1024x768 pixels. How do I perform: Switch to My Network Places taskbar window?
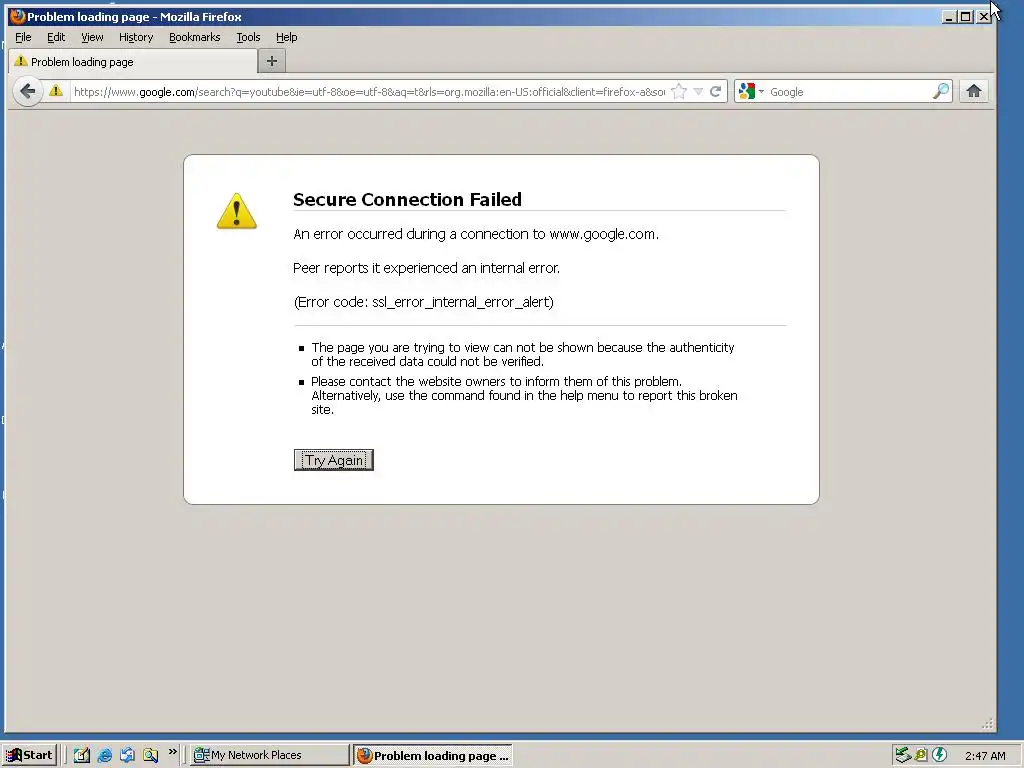click(270, 755)
